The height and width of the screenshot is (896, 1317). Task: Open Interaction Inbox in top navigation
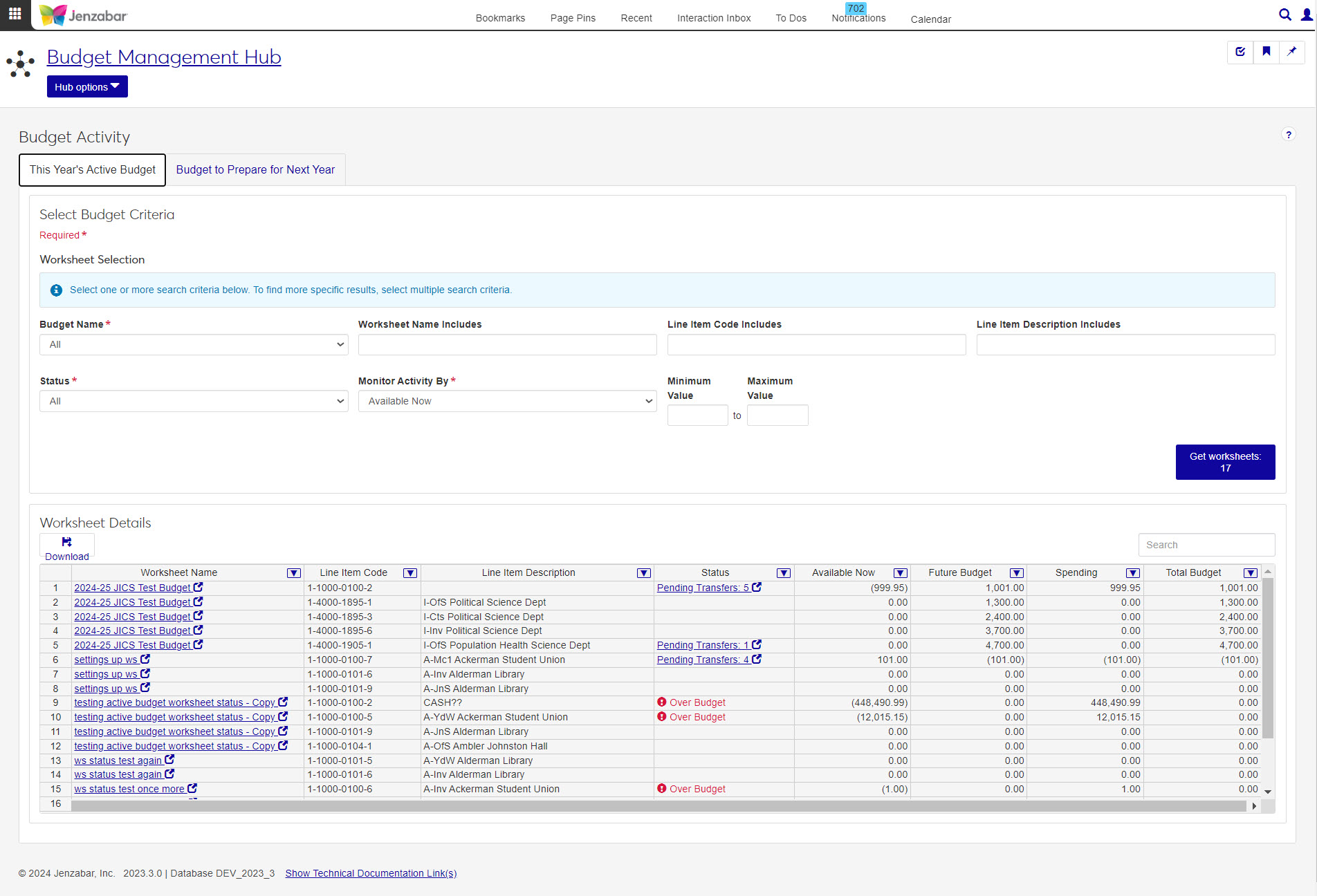point(714,19)
